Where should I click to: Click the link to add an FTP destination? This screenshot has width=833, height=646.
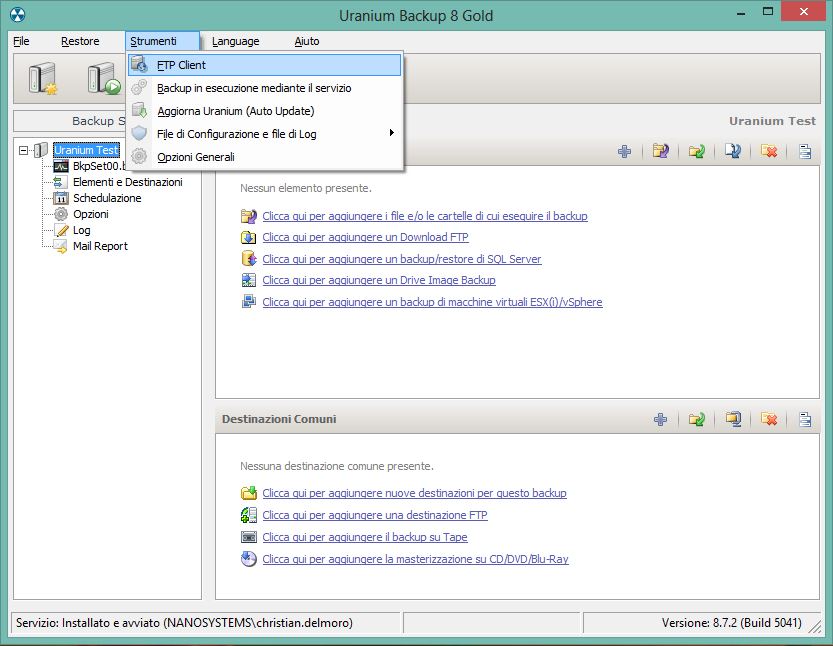375,515
